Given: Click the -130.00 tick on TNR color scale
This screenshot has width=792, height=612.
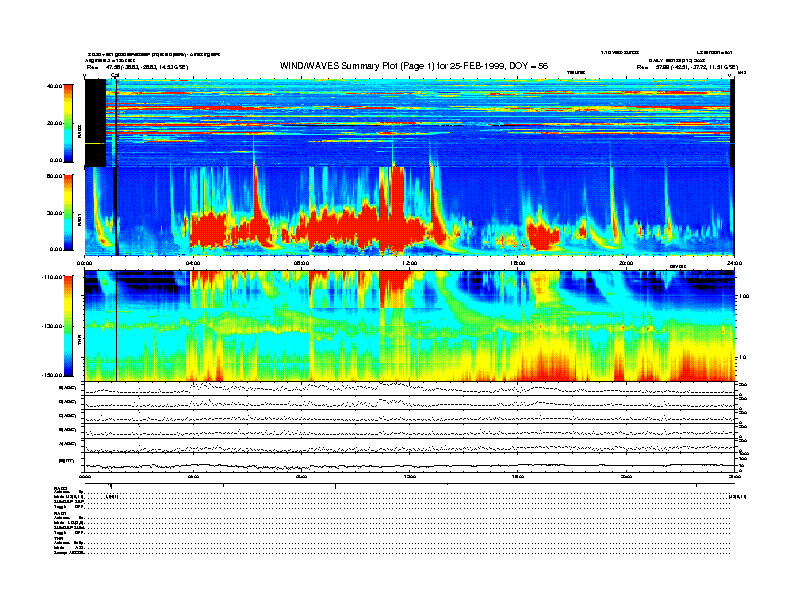Looking at the screenshot, I should point(52,326).
